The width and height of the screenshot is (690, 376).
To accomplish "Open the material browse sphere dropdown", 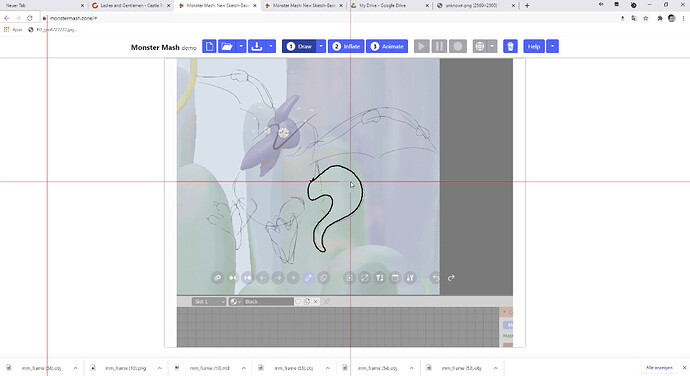I will (235, 302).
